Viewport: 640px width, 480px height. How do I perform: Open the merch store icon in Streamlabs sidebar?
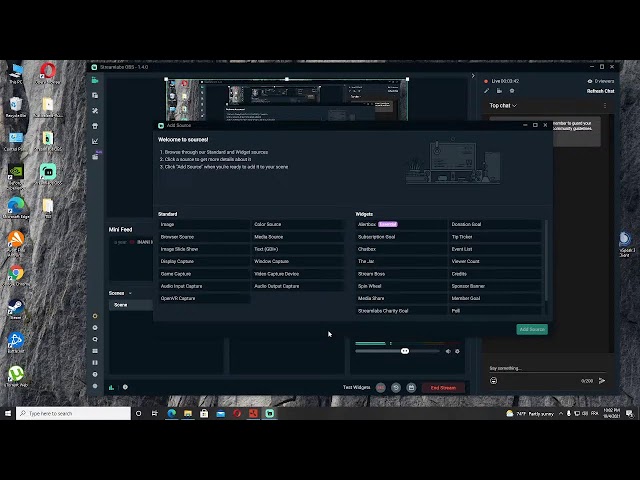pyautogui.click(x=95, y=126)
